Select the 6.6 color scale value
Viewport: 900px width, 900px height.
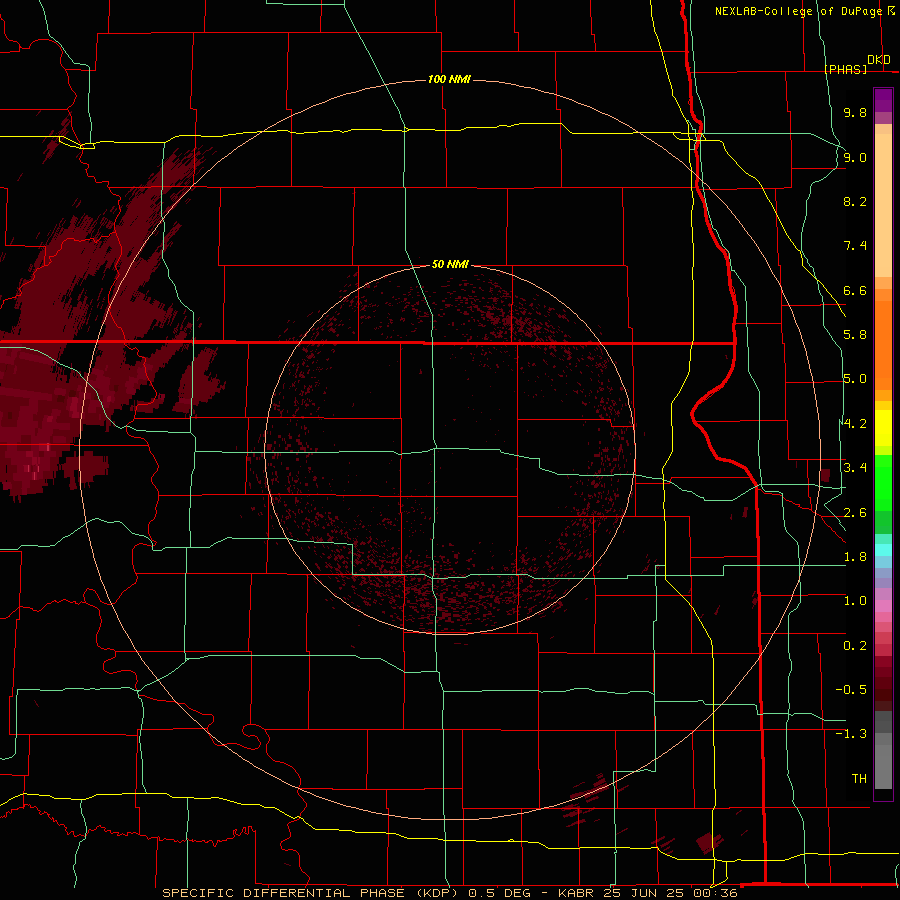(x=855, y=290)
